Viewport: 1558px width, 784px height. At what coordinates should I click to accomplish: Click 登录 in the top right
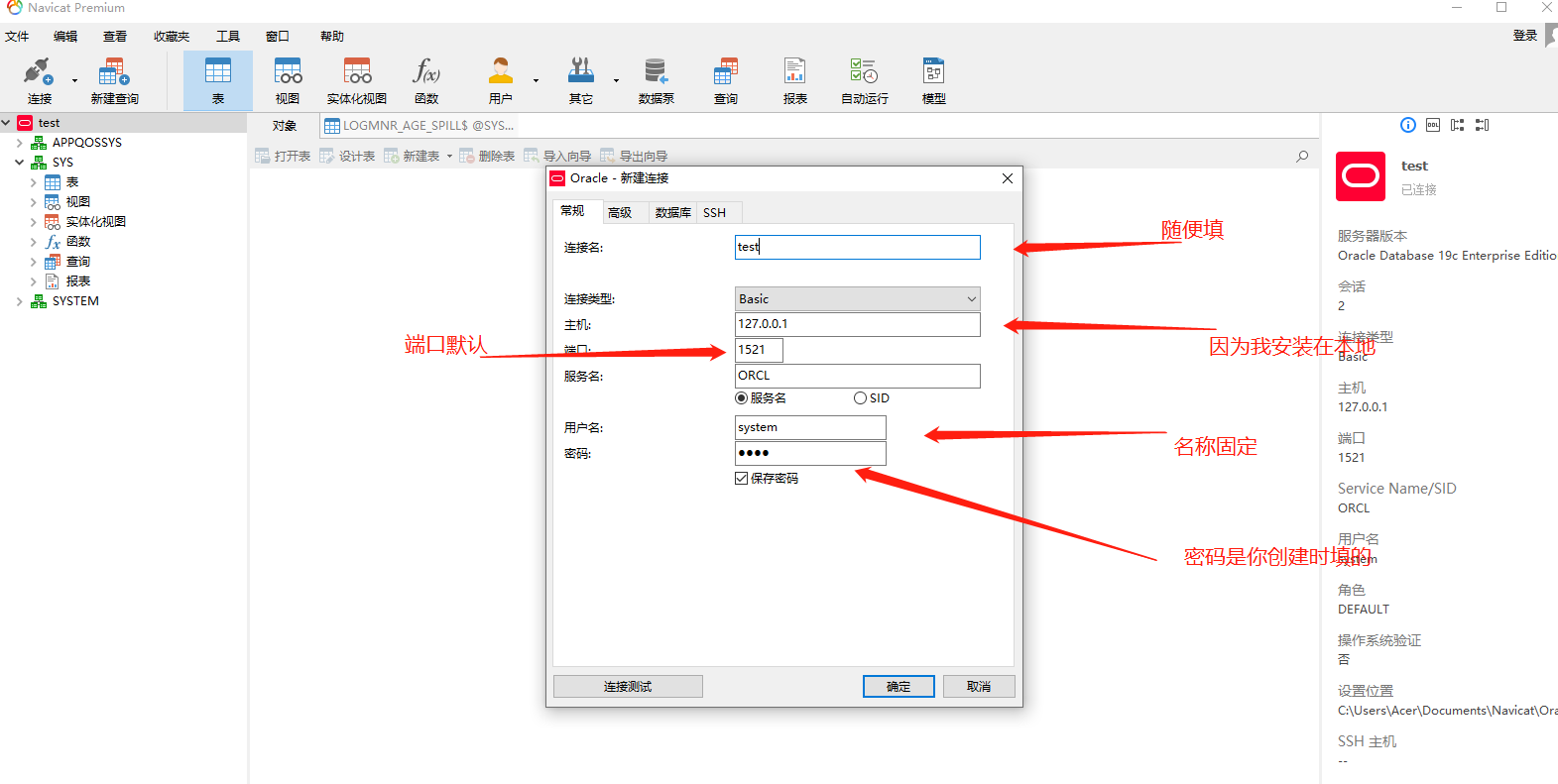(1524, 36)
